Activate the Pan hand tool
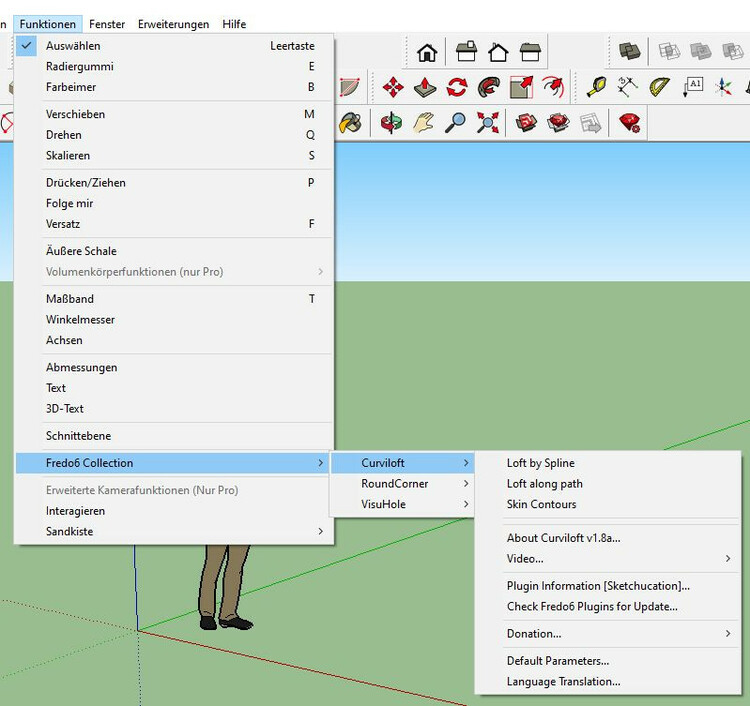Image resolution: width=750 pixels, height=706 pixels. coord(424,123)
